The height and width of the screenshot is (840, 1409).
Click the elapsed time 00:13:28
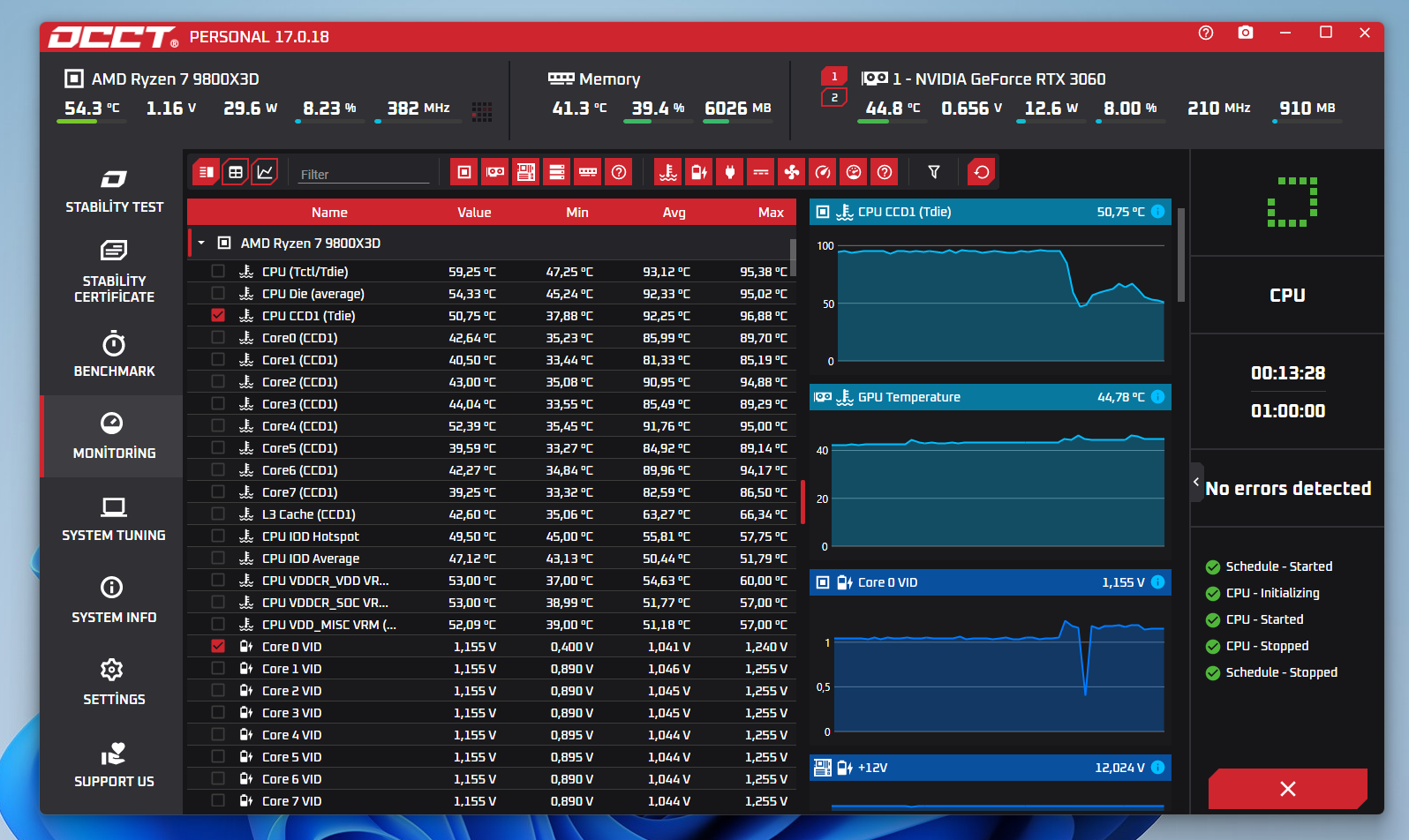coord(1288,372)
